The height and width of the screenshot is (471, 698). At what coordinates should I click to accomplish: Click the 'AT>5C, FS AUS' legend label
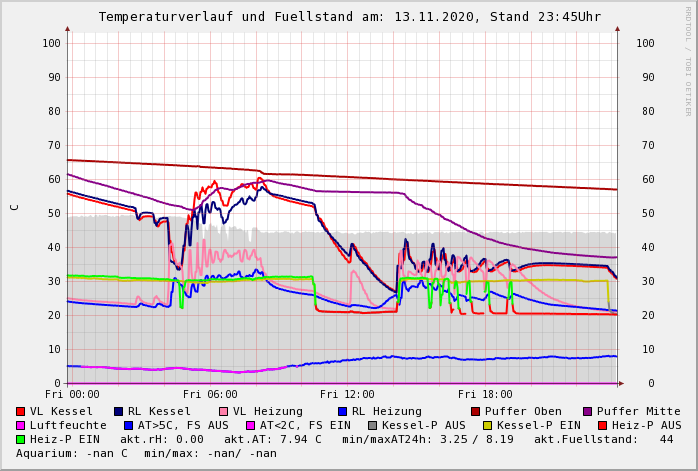pos(183,425)
